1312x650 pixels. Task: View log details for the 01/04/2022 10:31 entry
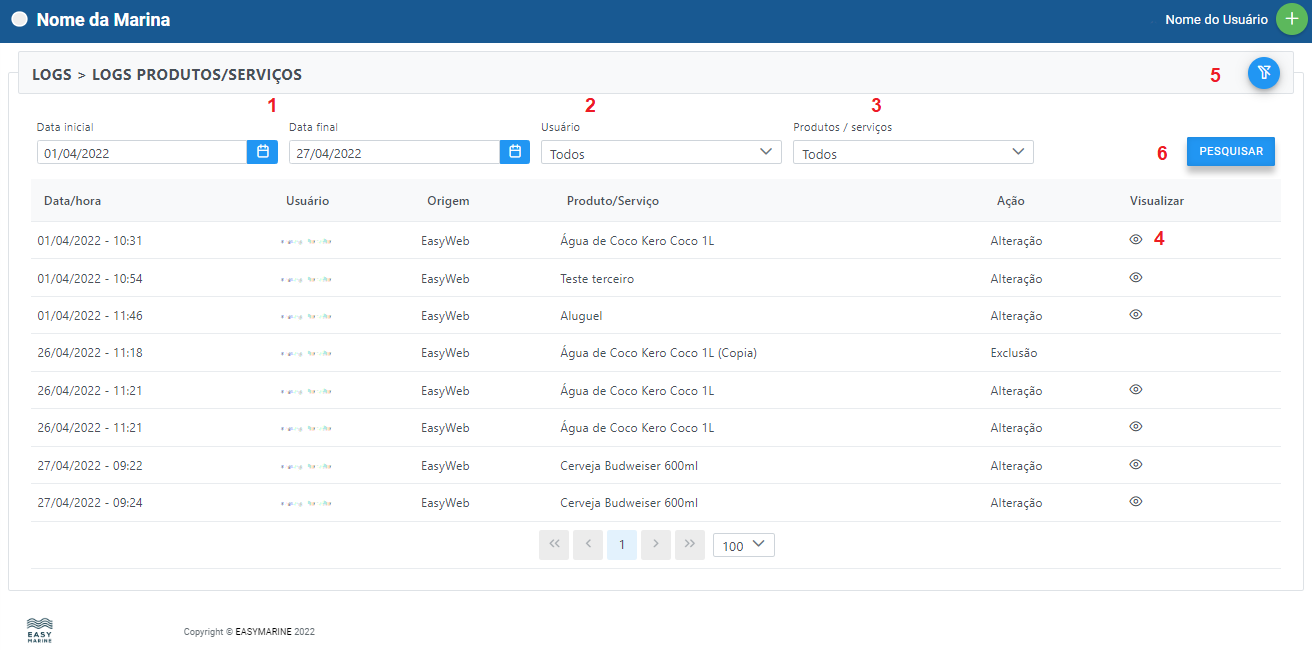(x=1135, y=240)
